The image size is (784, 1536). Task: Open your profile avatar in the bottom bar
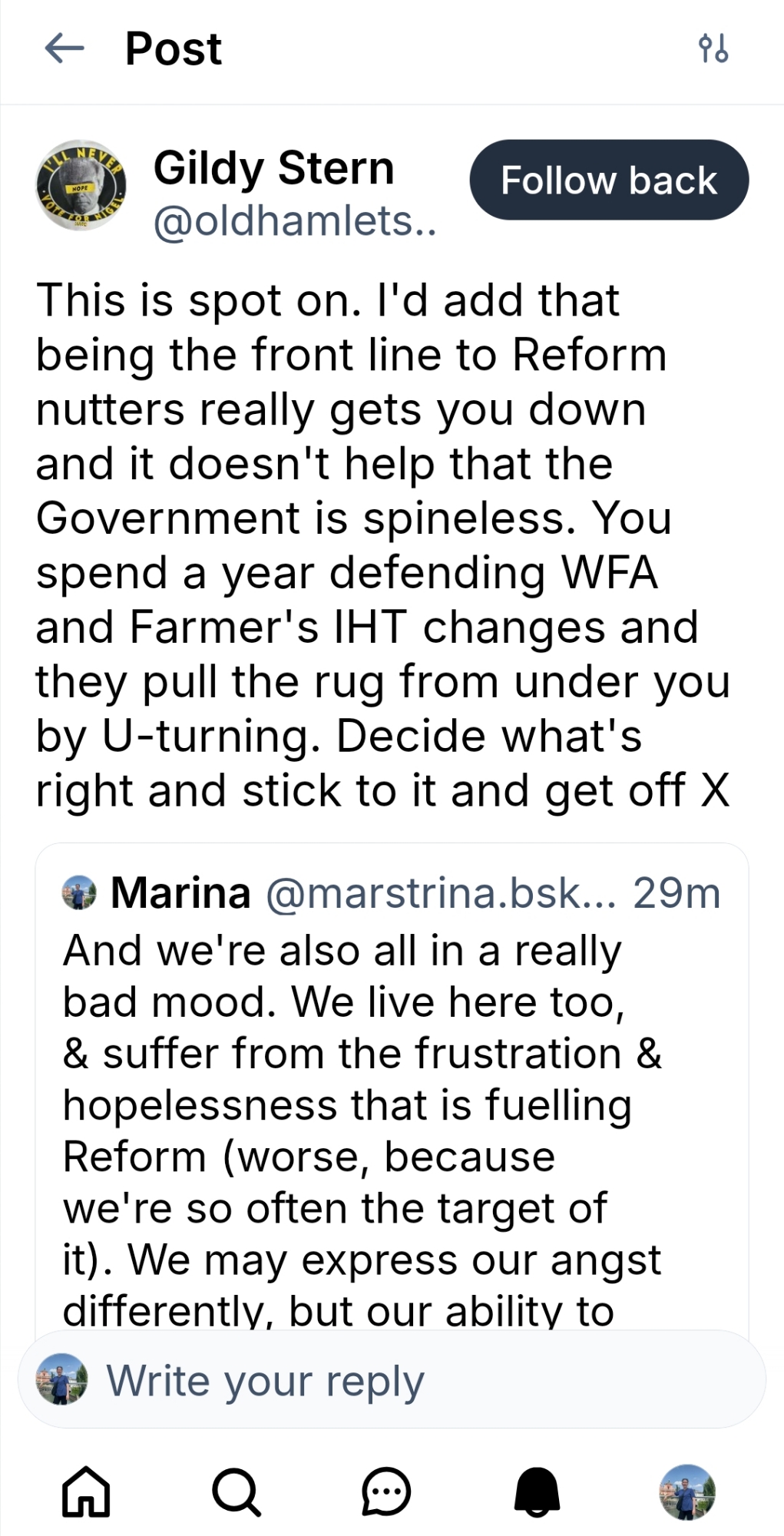click(687, 1491)
